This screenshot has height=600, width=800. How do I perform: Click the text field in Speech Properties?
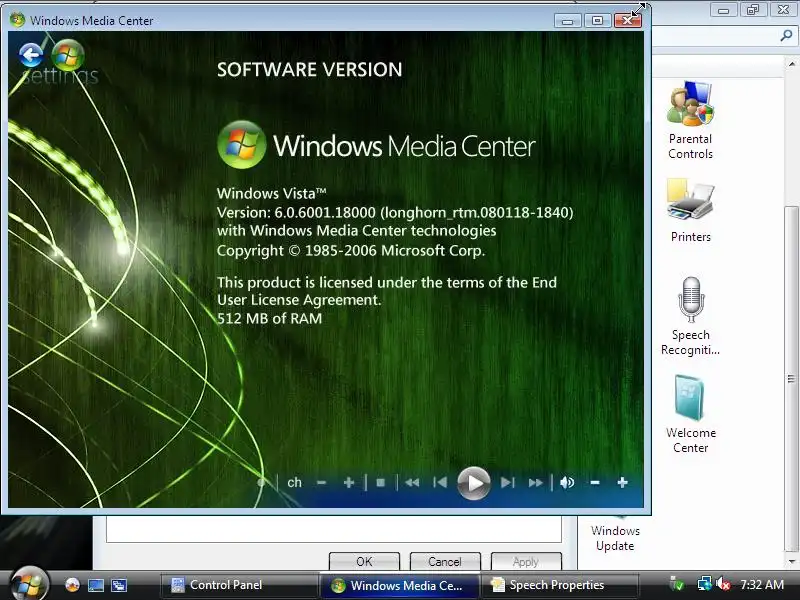point(334,529)
